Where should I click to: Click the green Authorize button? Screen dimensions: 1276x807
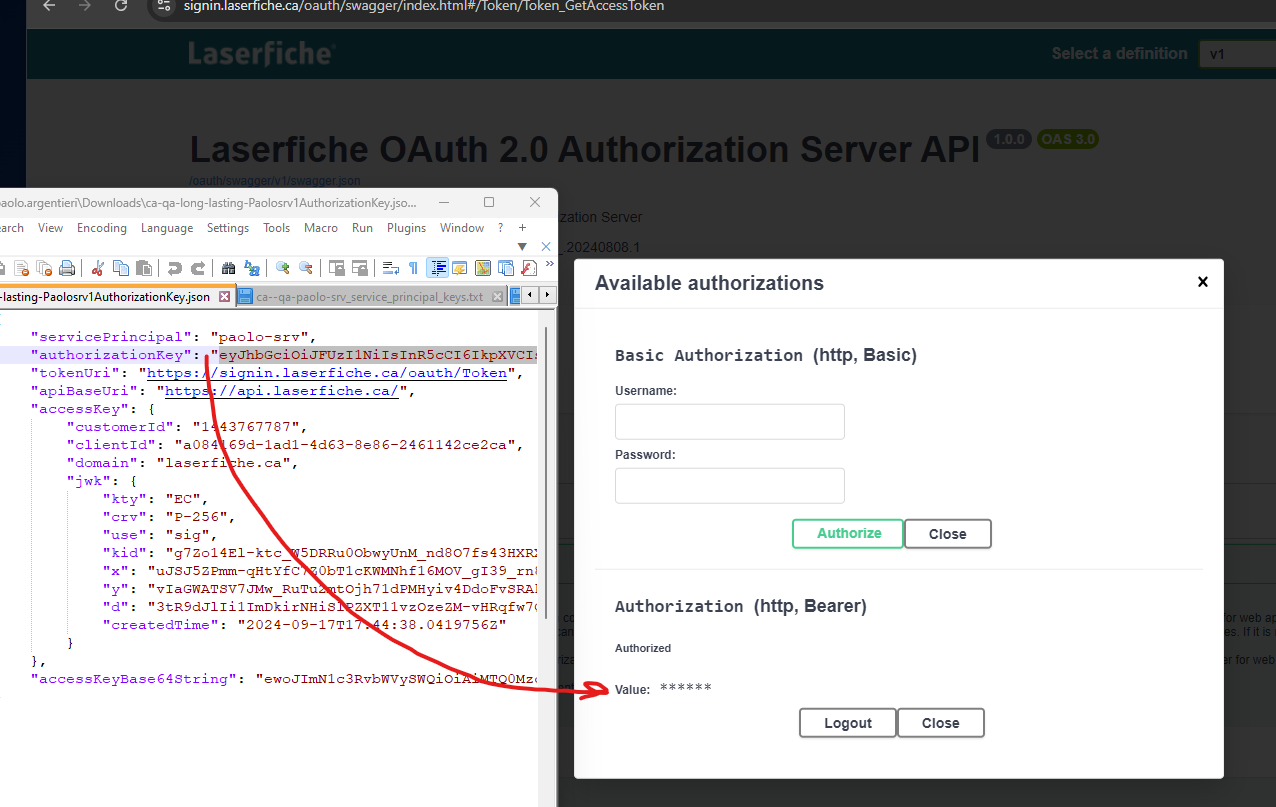(x=848, y=533)
